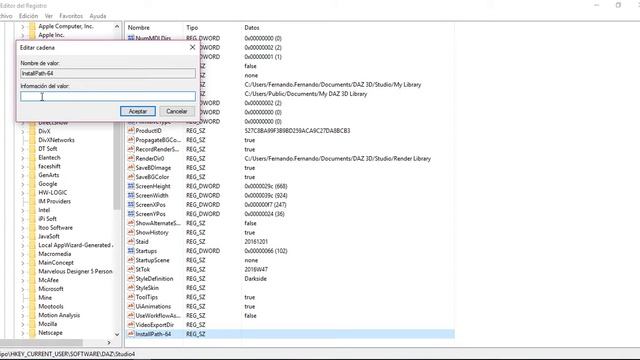This screenshot has height=360, width=640.
Task: Expand the Mozilla registry key
Action: (22, 324)
